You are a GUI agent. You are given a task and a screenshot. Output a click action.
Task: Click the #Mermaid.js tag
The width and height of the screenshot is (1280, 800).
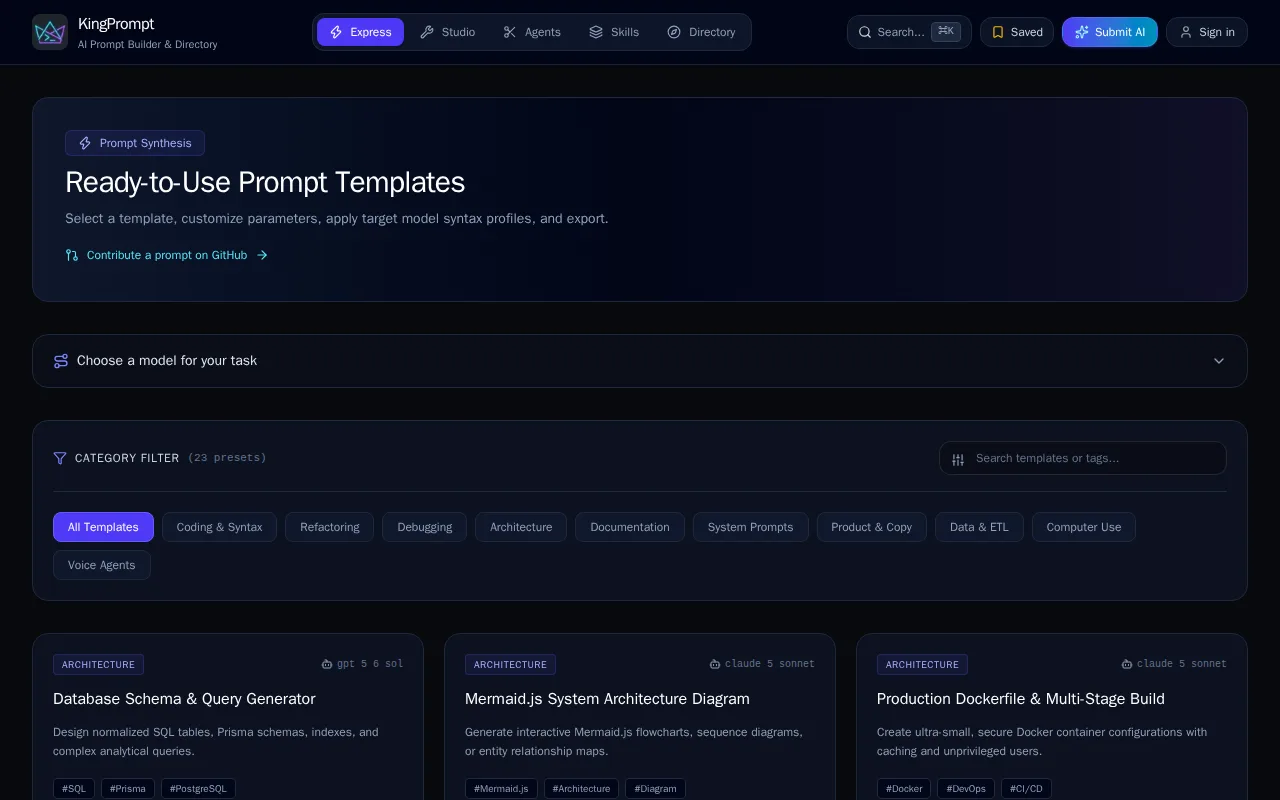[x=501, y=789]
